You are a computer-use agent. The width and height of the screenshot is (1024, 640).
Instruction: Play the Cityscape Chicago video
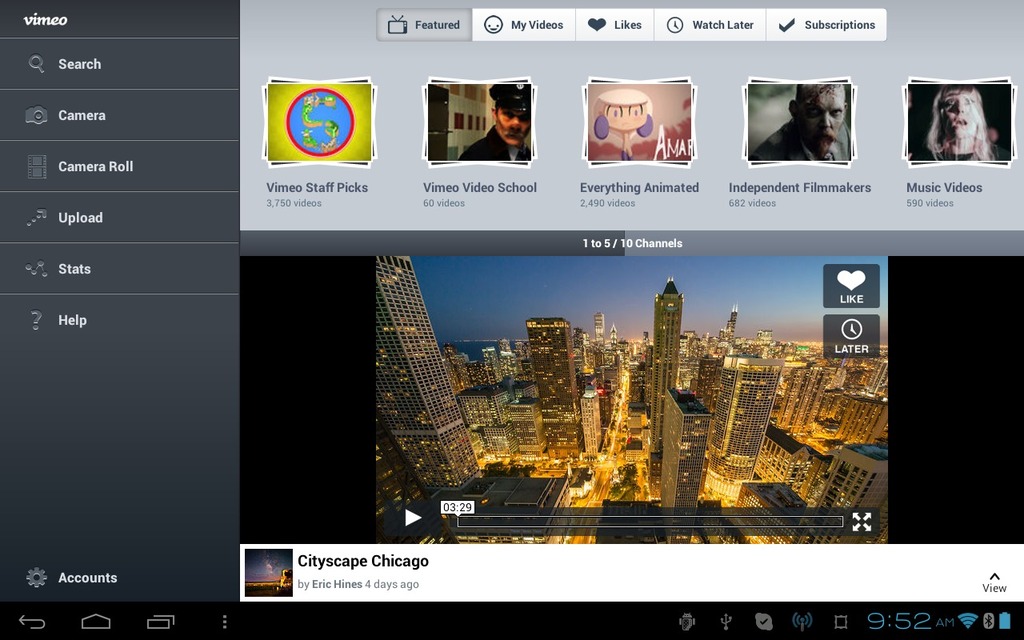click(x=413, y=518)
